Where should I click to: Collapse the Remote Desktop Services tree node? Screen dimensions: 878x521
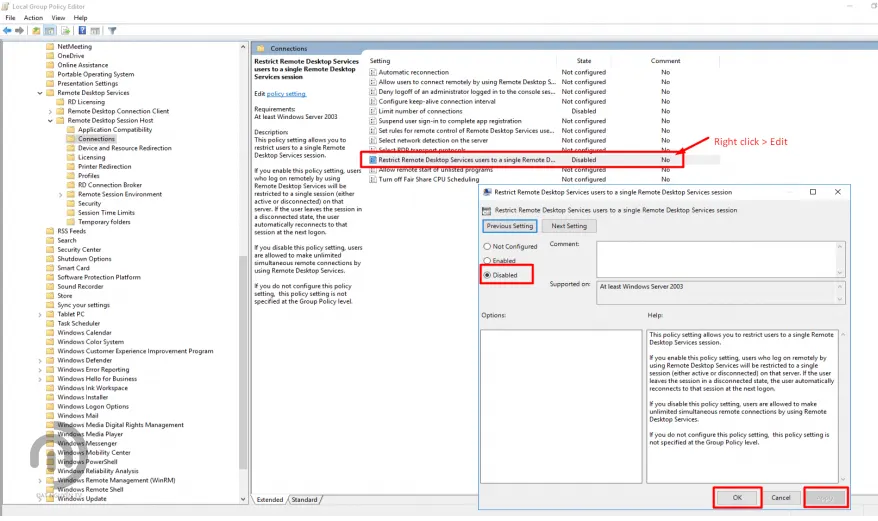coord(40,93)
